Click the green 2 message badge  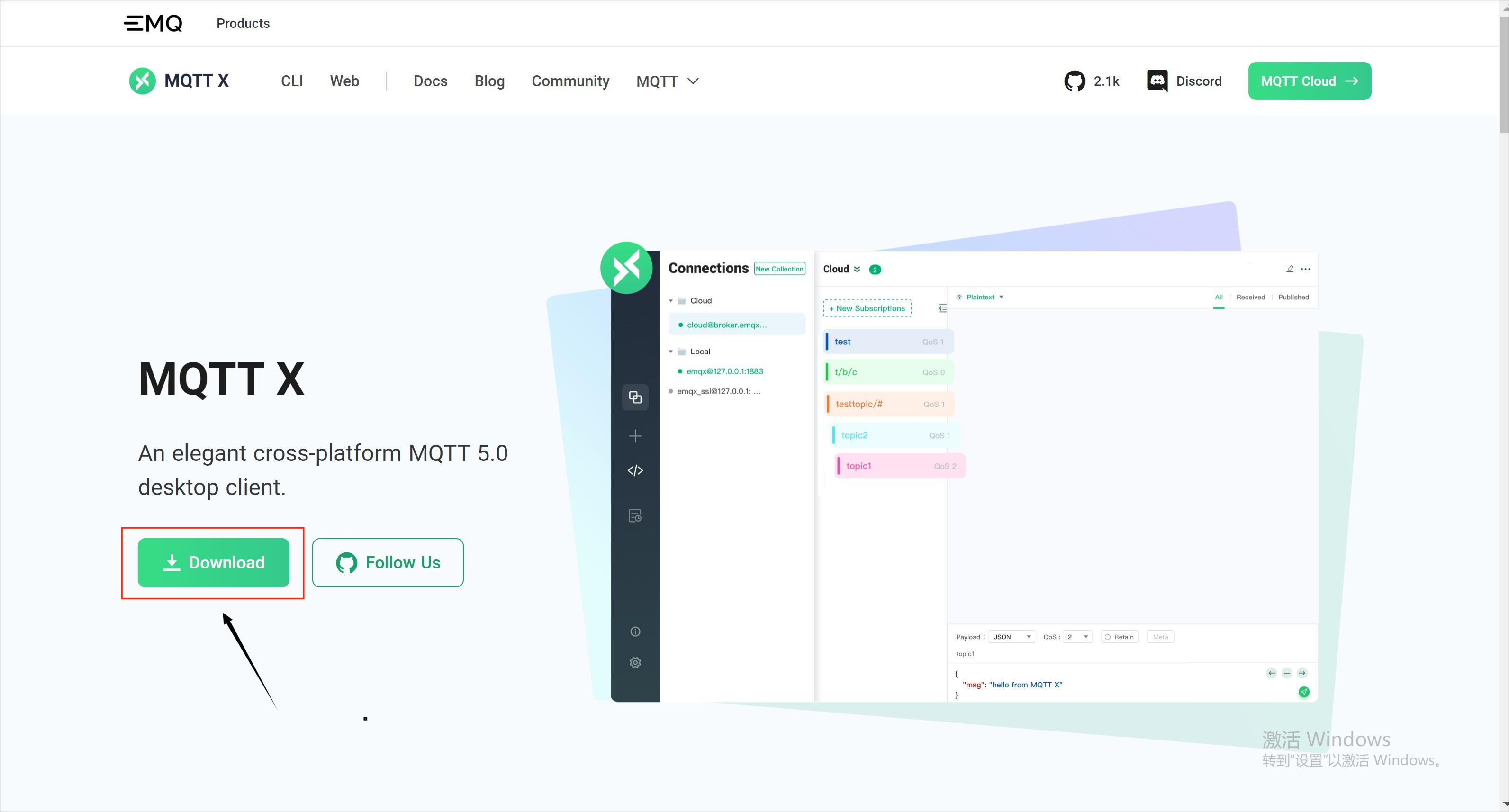pyautogui.click(x=875, y=270)
